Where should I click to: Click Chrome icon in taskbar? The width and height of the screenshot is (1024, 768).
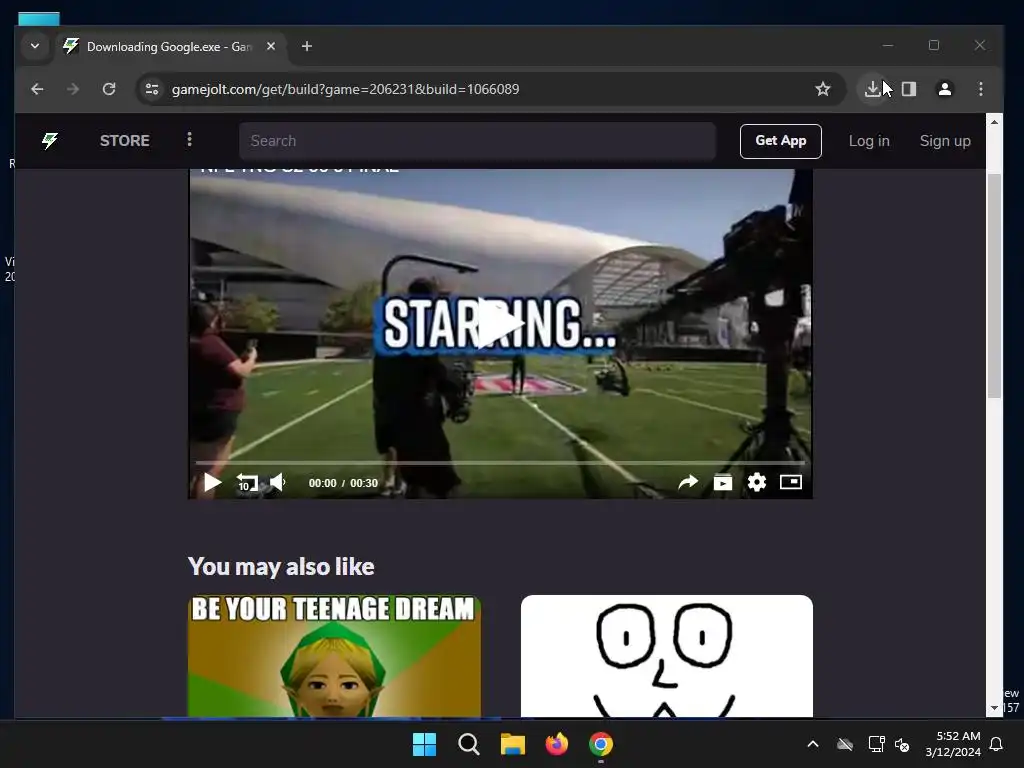pos(601,744)
